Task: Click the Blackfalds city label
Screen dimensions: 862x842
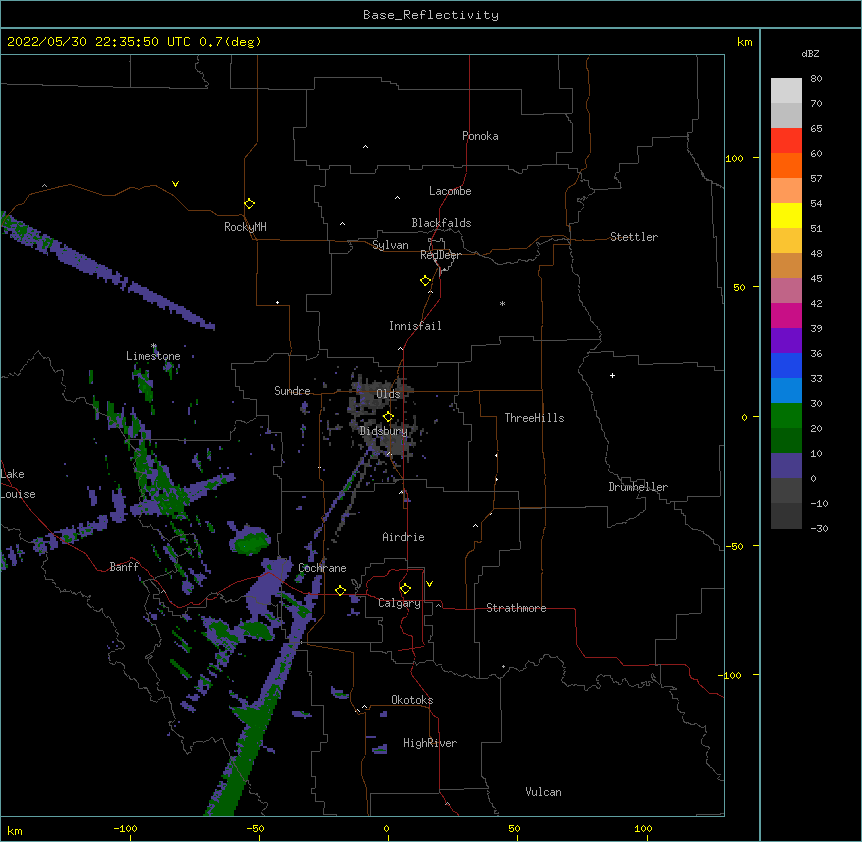Action: pyautogui.click(x=441, y=223)
